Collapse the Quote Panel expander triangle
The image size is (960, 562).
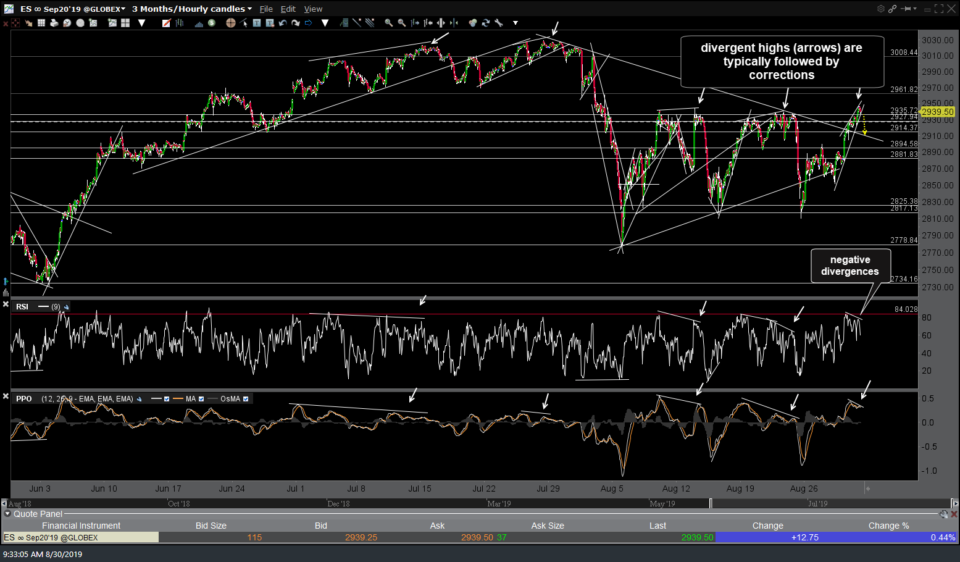coord(7,514)
